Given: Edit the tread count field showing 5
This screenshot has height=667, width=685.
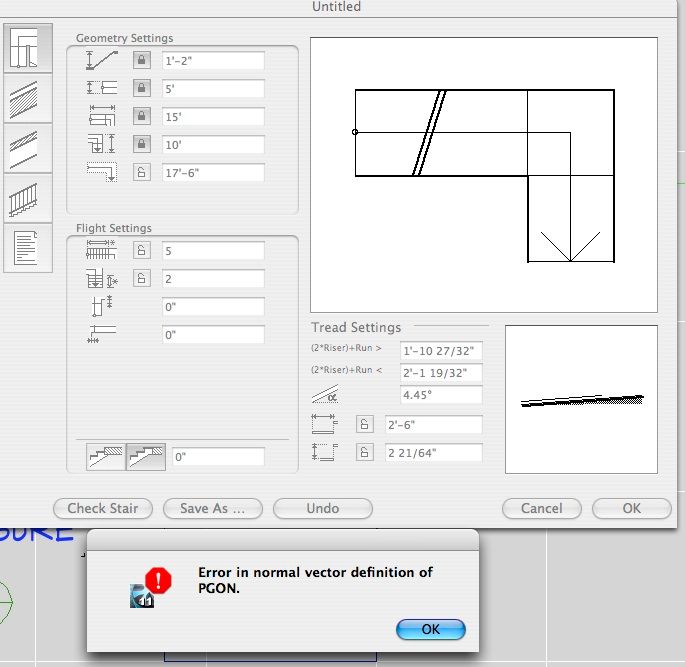Looking at the screenshot, I should [x=213, y=251].
